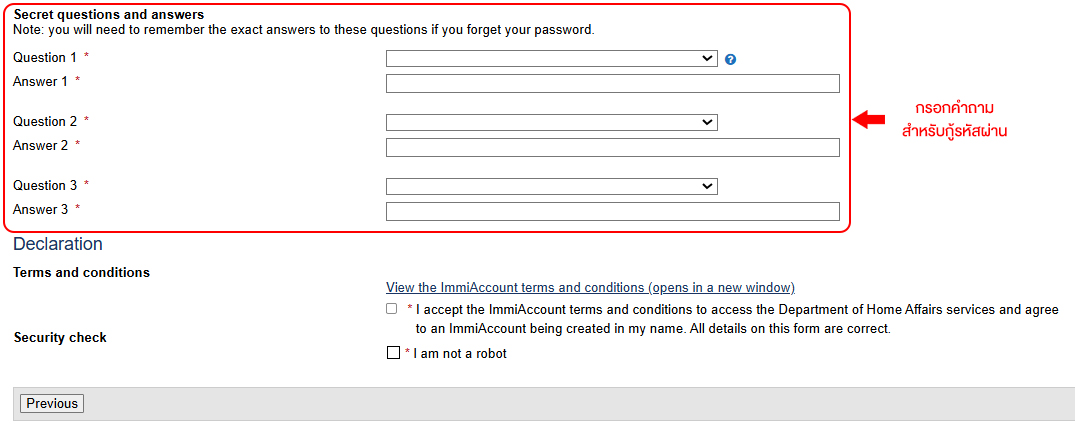
Task: Select the Question 3 combo box
Action: 552,186
